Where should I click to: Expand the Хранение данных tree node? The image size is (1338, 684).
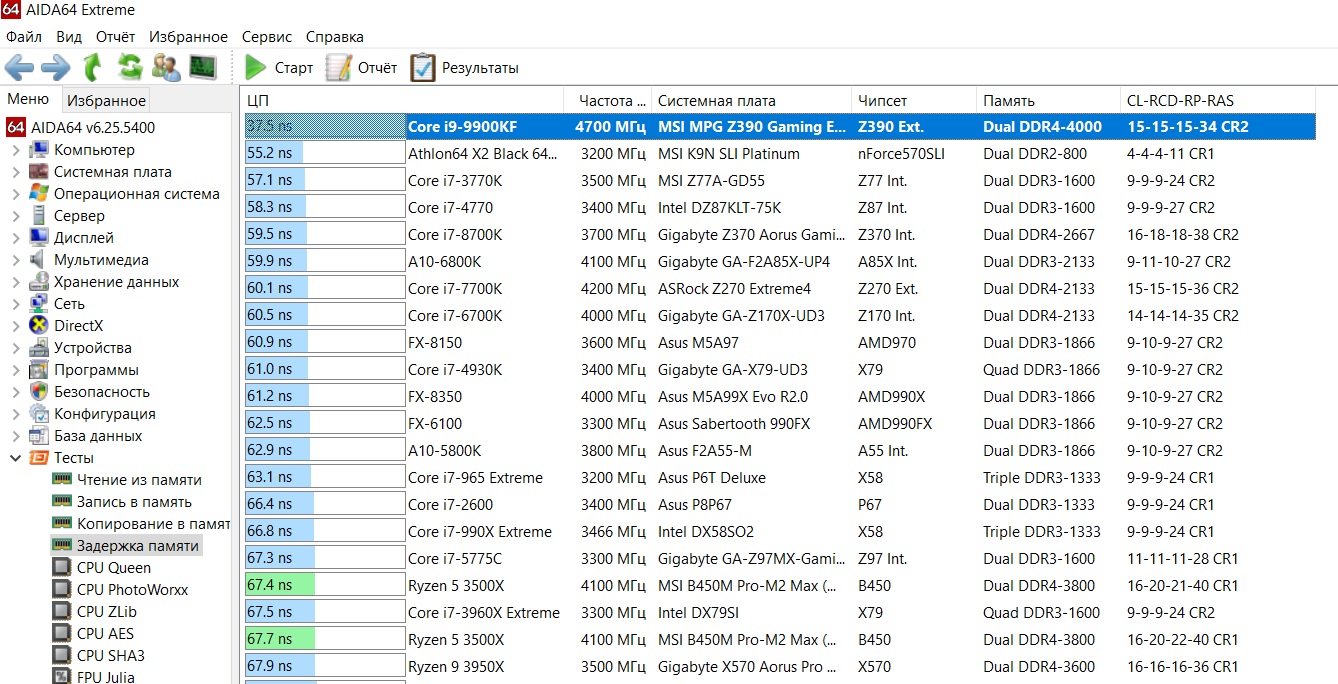16,282
